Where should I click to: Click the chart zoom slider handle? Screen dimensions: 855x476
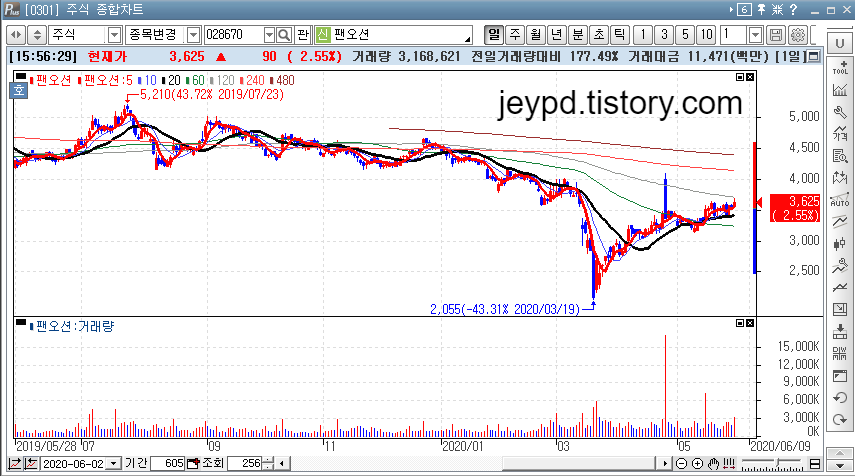pyautogui.click(x=779, y=463)
